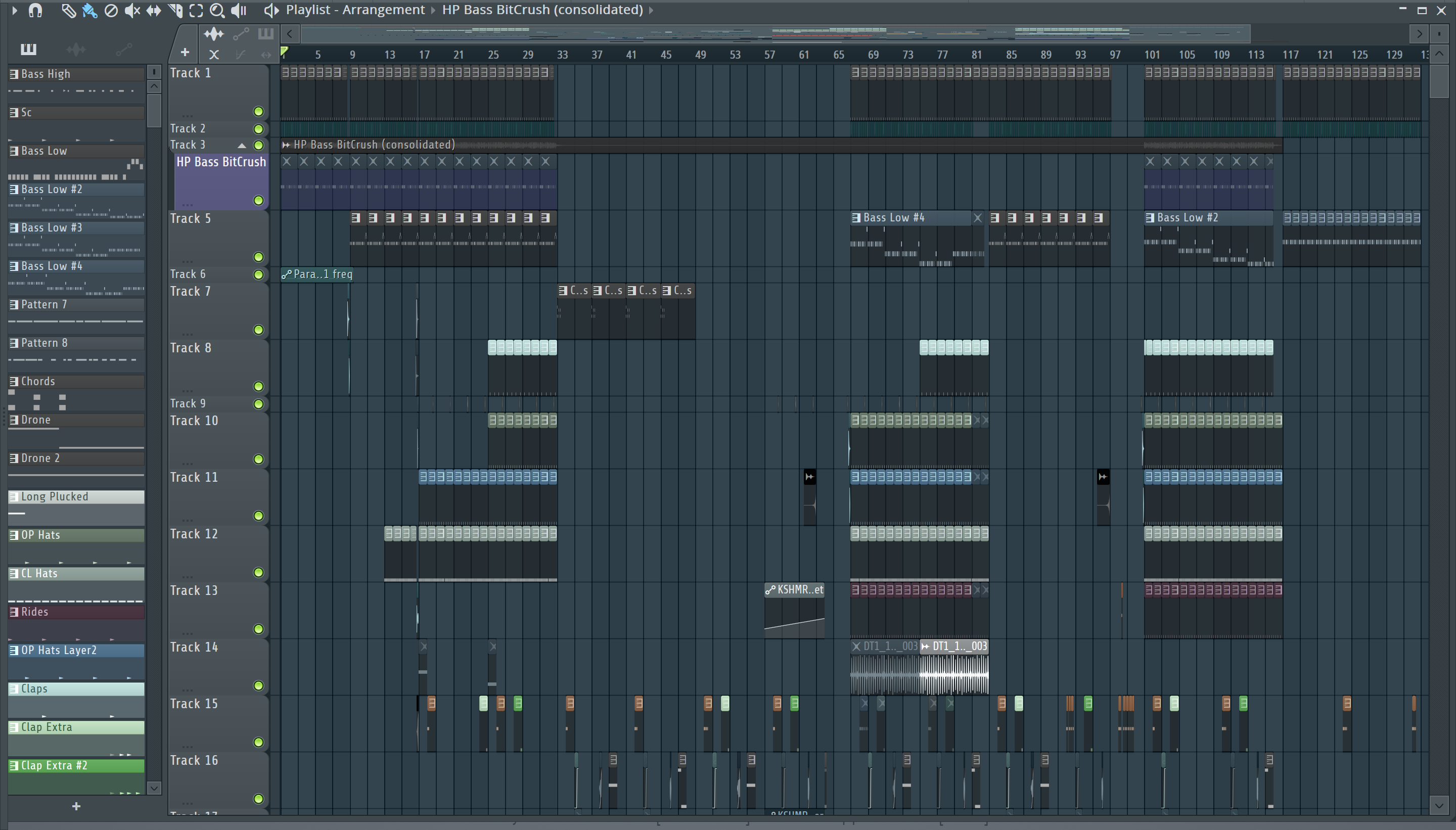Click the muted DT1_1.._003 clip on Track 14
The width and height of the screenshot is (1456, 830).
pyautogui.click(x=885, y=667)
